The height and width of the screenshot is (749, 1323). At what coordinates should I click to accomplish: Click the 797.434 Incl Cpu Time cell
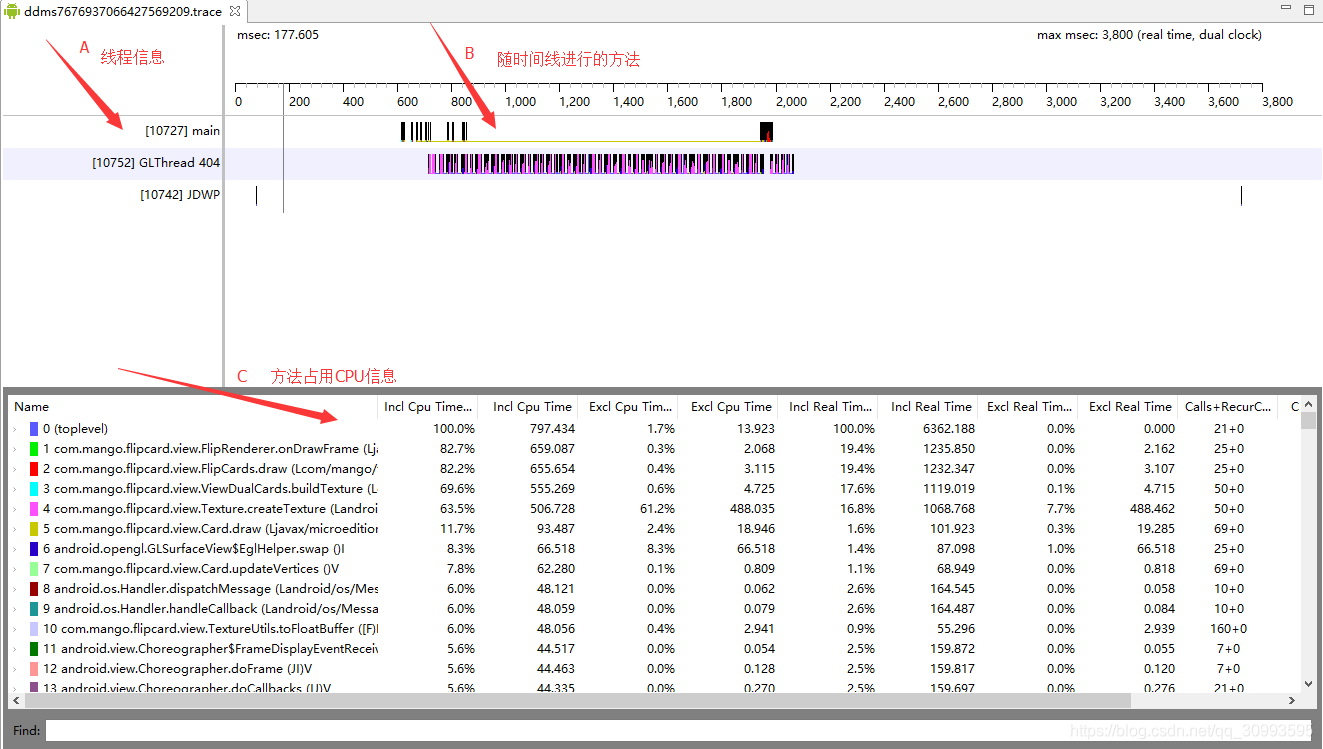pos(552,429)
